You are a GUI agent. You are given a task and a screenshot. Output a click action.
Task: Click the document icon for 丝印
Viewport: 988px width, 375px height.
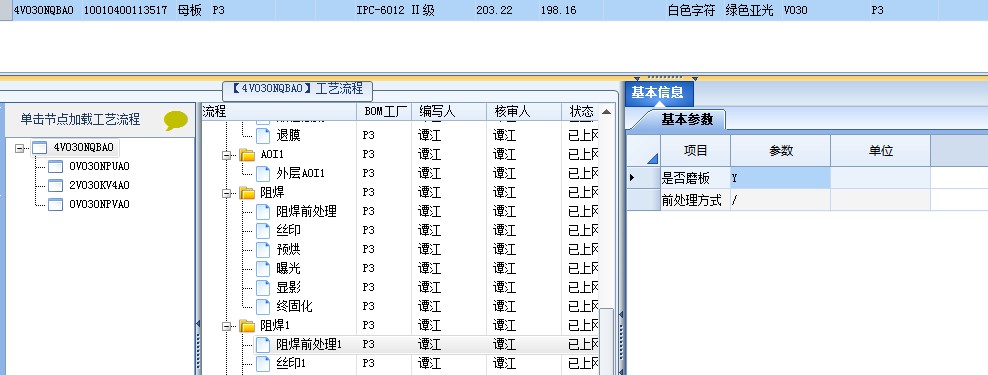(x=263, y=230)
